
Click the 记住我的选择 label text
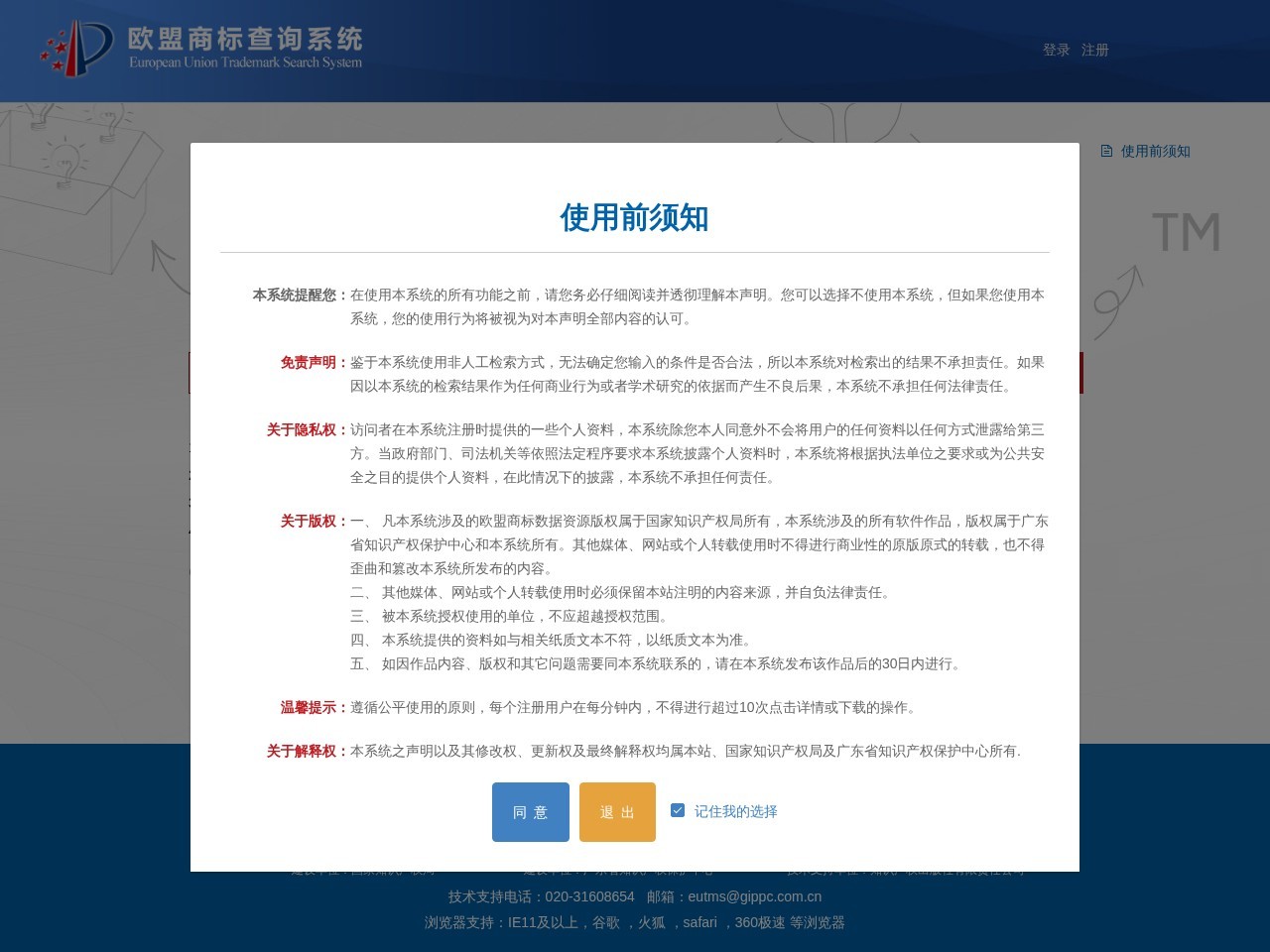click(735, 811)
